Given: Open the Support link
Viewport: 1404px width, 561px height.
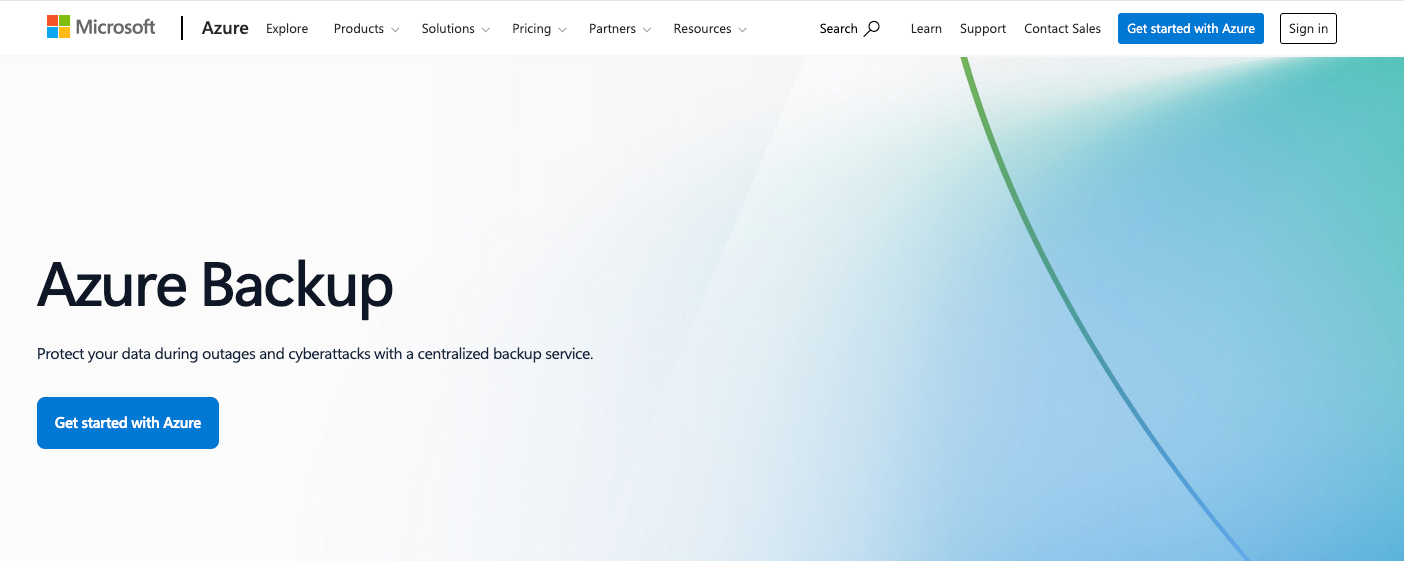Looking at the screenshot, I should (983, 28).
